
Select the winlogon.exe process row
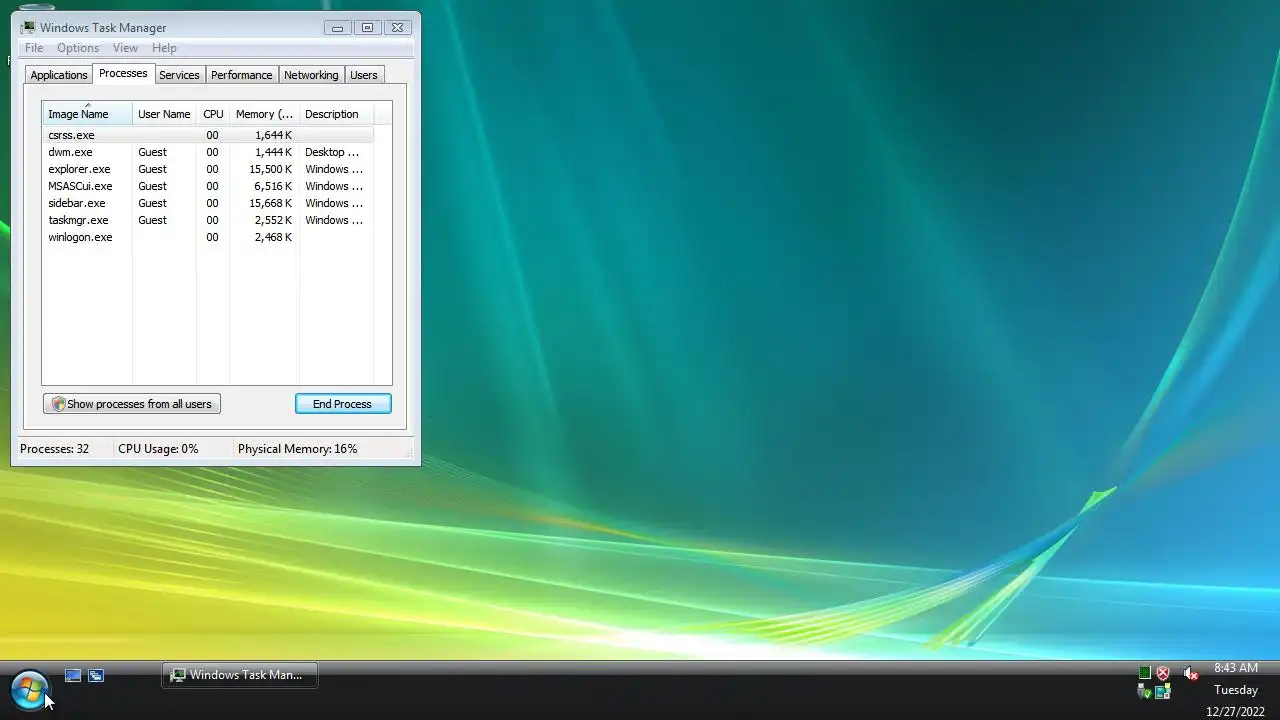(x=208, y=237)
